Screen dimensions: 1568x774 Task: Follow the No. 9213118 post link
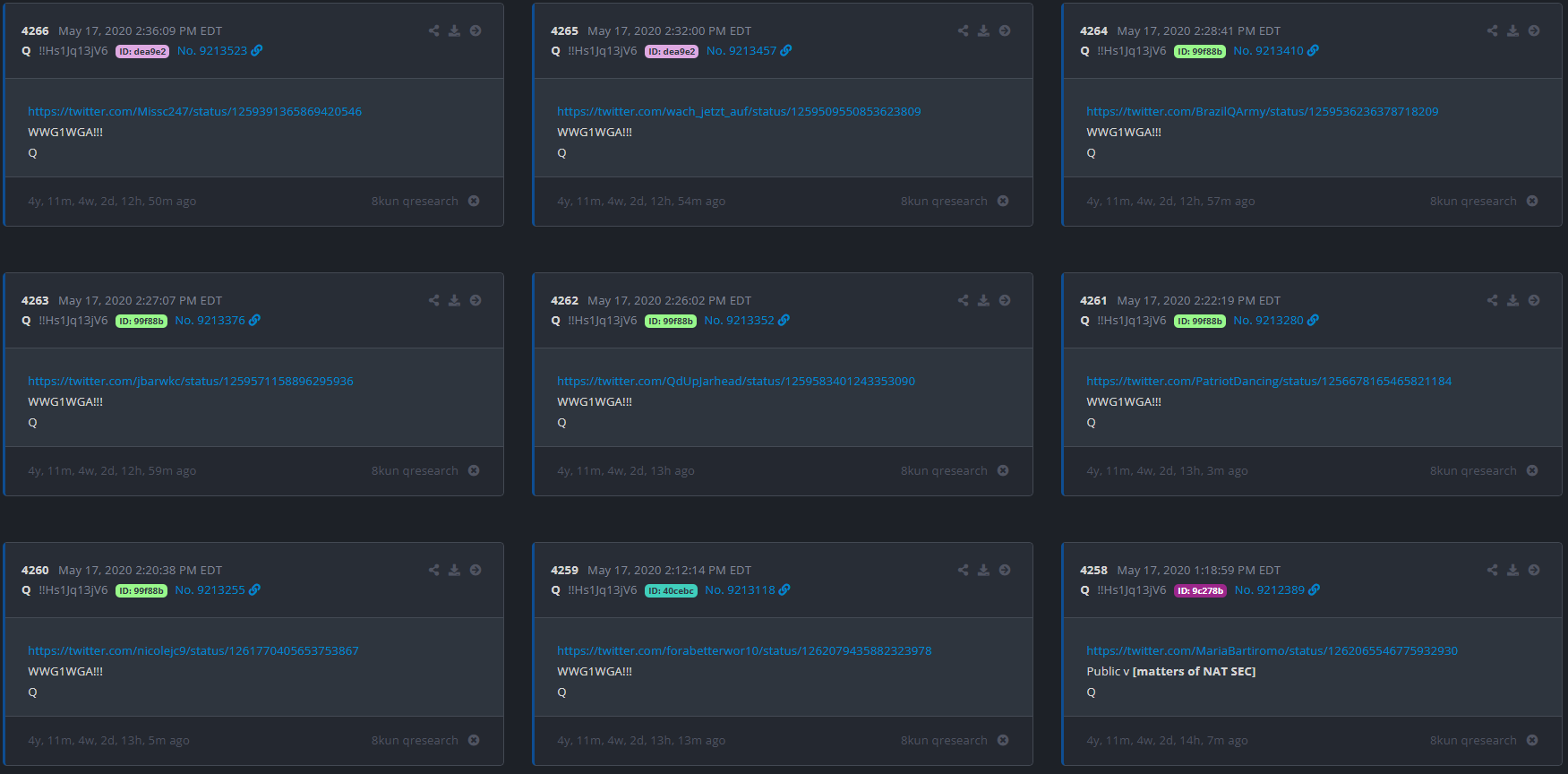tap(748, 590)
